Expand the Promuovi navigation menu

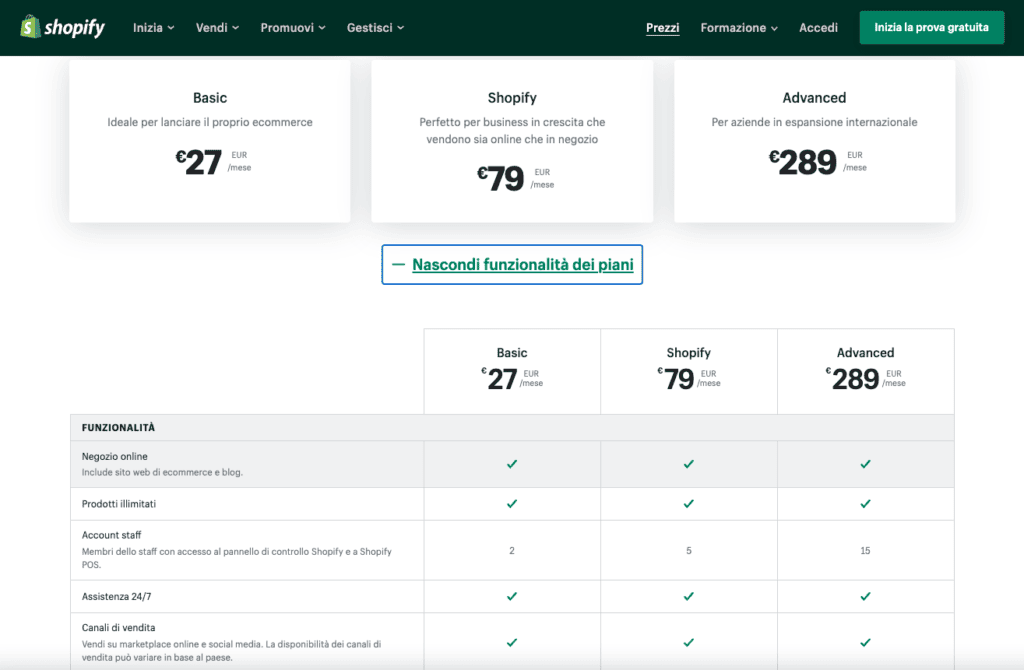pos(293,27)
